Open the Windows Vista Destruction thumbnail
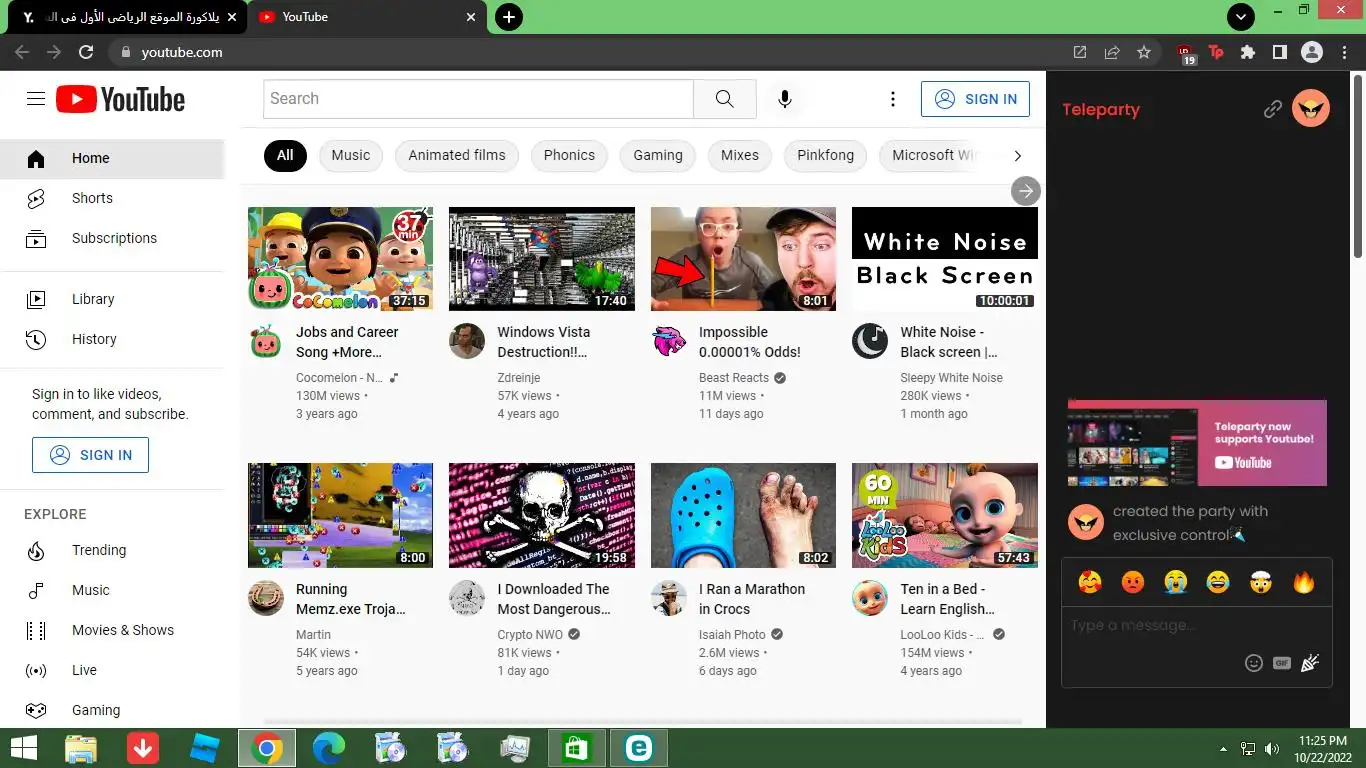This screenshot has width=1366, height=768. coord(542,259)
